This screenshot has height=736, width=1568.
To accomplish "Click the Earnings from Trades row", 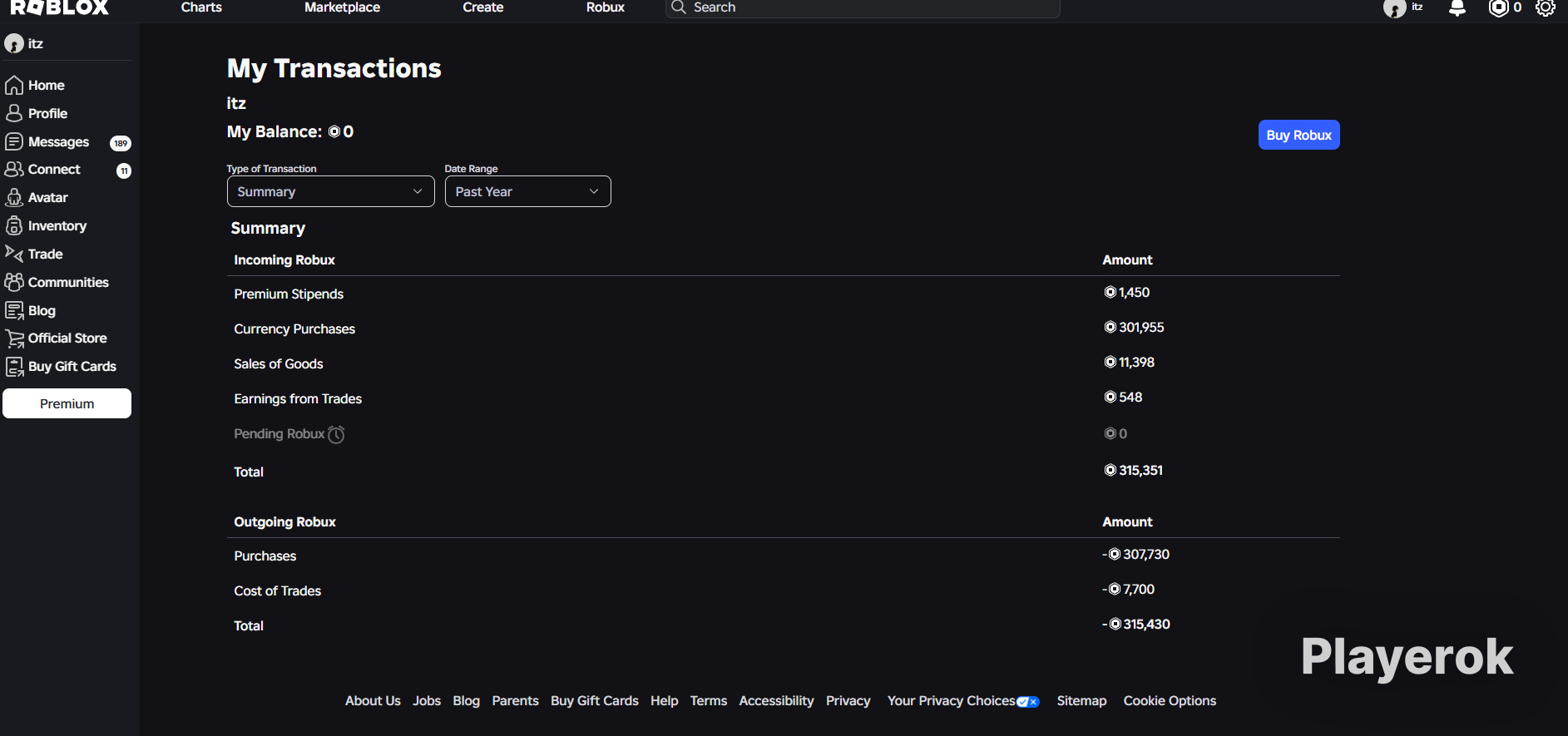I will pos(784,398).
